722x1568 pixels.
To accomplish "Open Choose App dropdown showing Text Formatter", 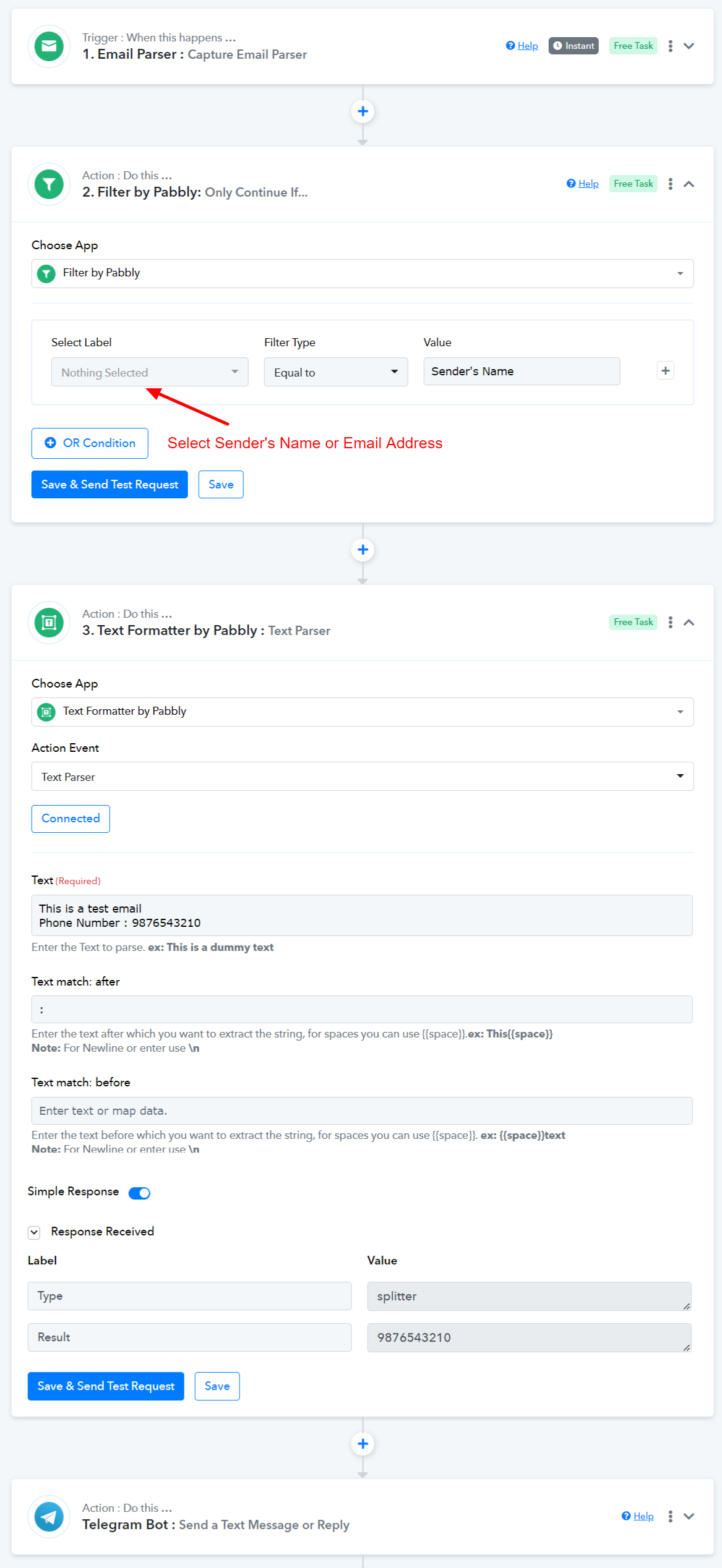I will click(x=363, y=712).
